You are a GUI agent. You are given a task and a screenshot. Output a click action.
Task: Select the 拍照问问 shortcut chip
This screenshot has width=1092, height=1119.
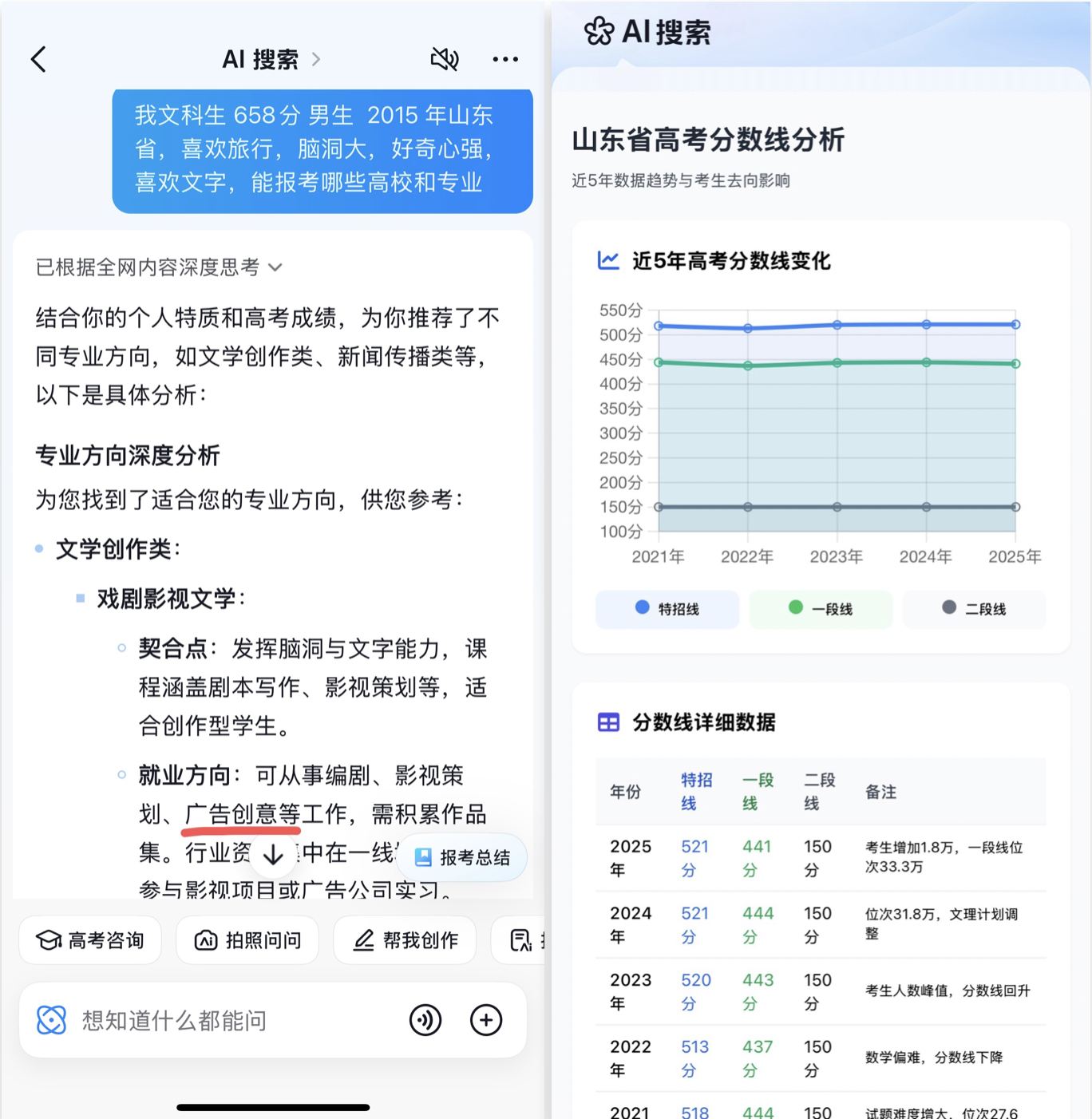[x=247, y=940]
